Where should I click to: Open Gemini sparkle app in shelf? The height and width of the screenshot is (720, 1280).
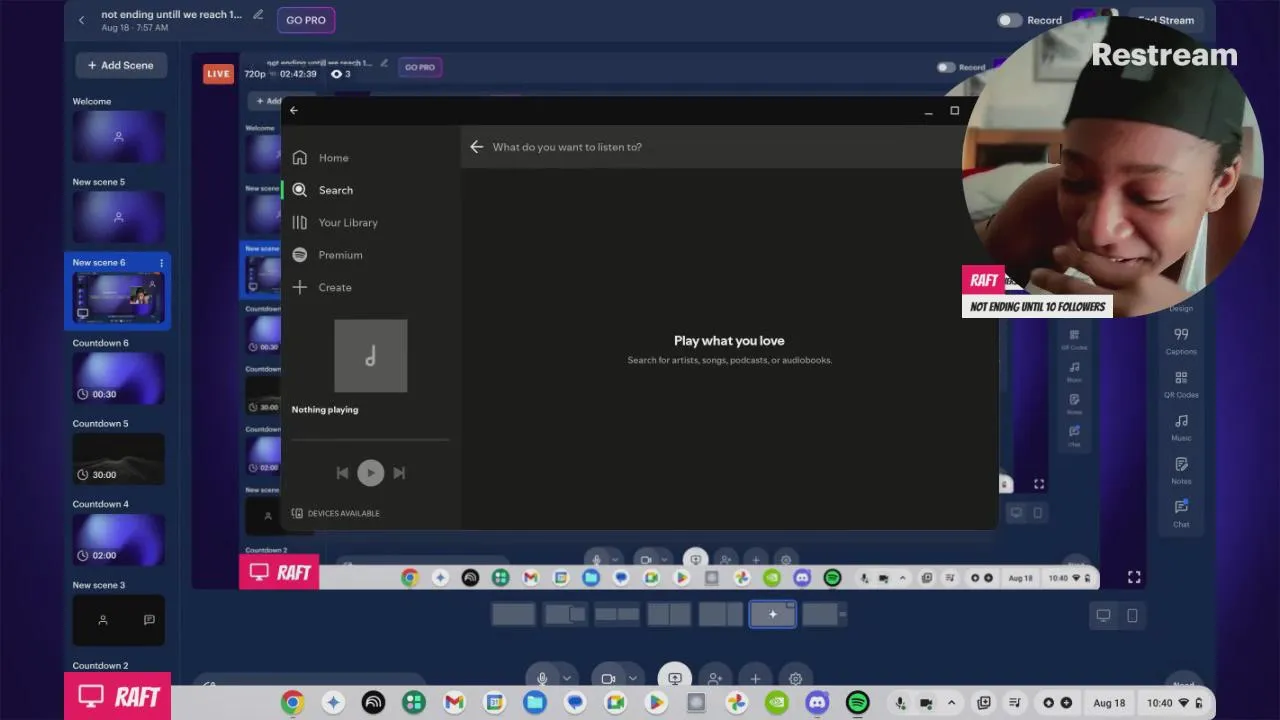pyautogui.click(x=333, y=703)
